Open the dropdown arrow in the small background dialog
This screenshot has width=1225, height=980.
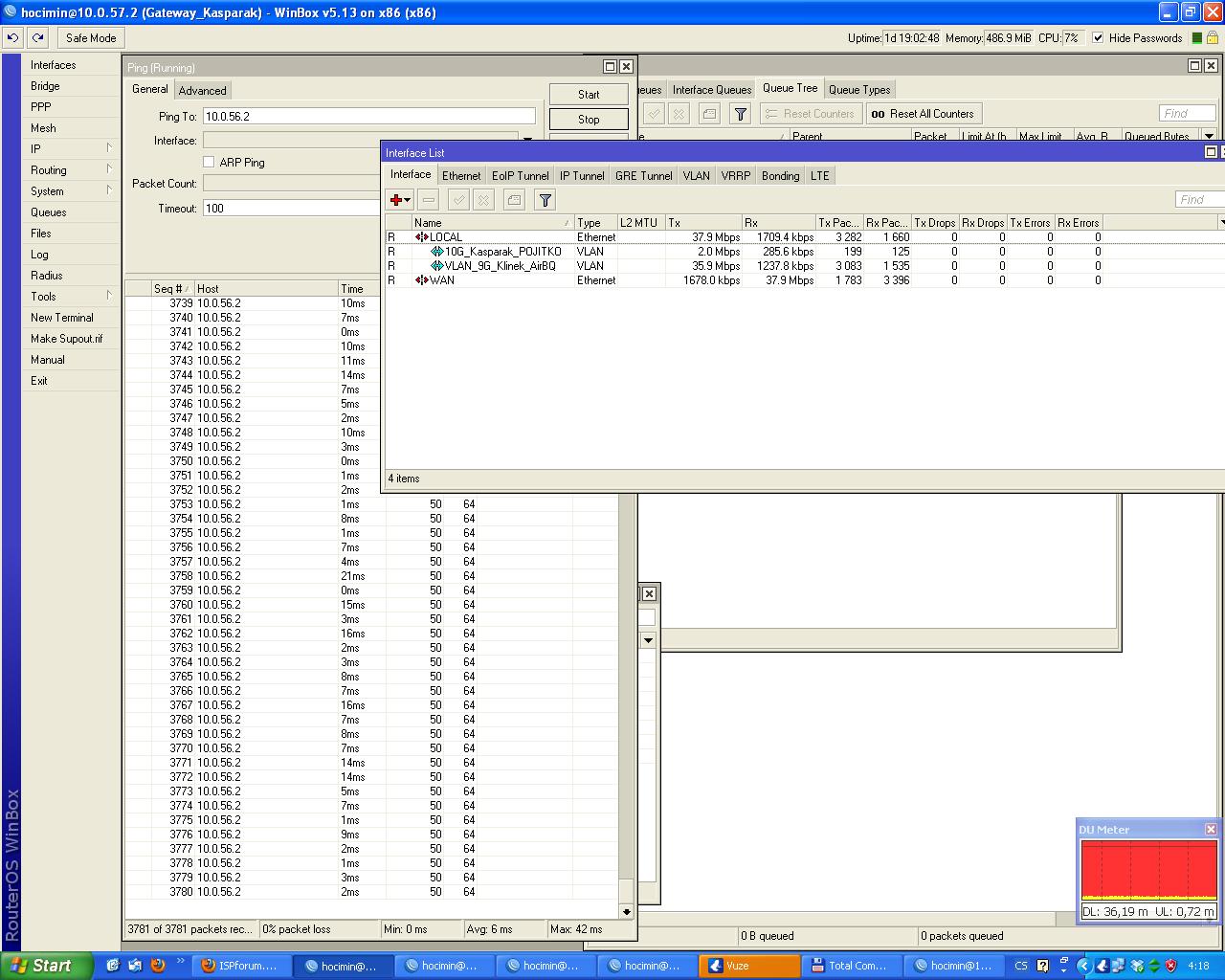[x=648, y=639]
